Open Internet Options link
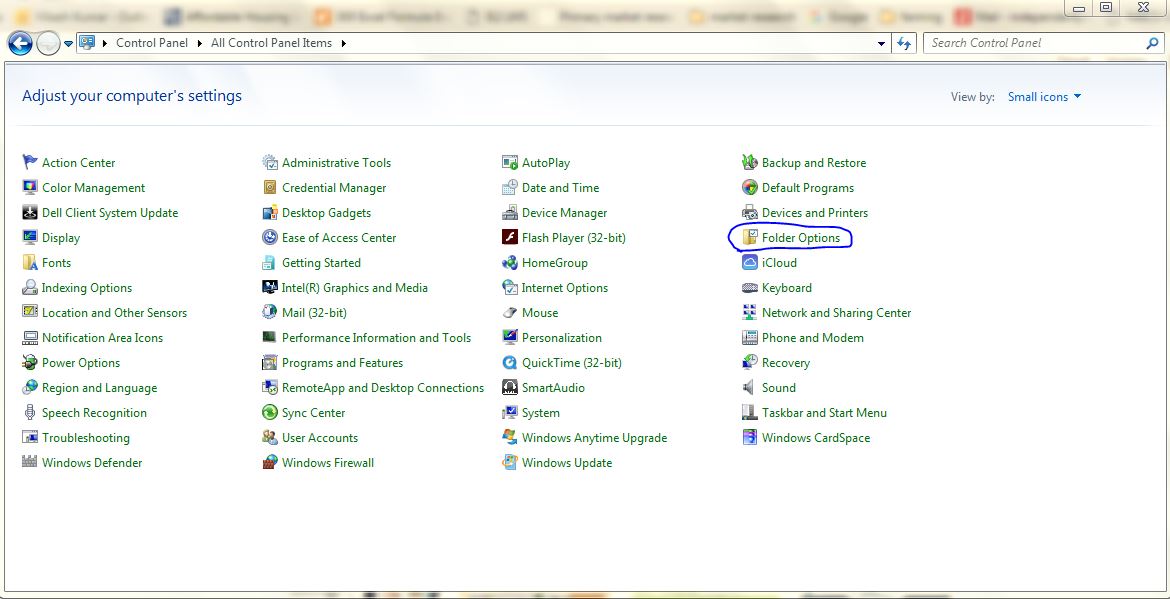Screen dimensions: 1170x599 pyautogui.click(x=565, y=287)
